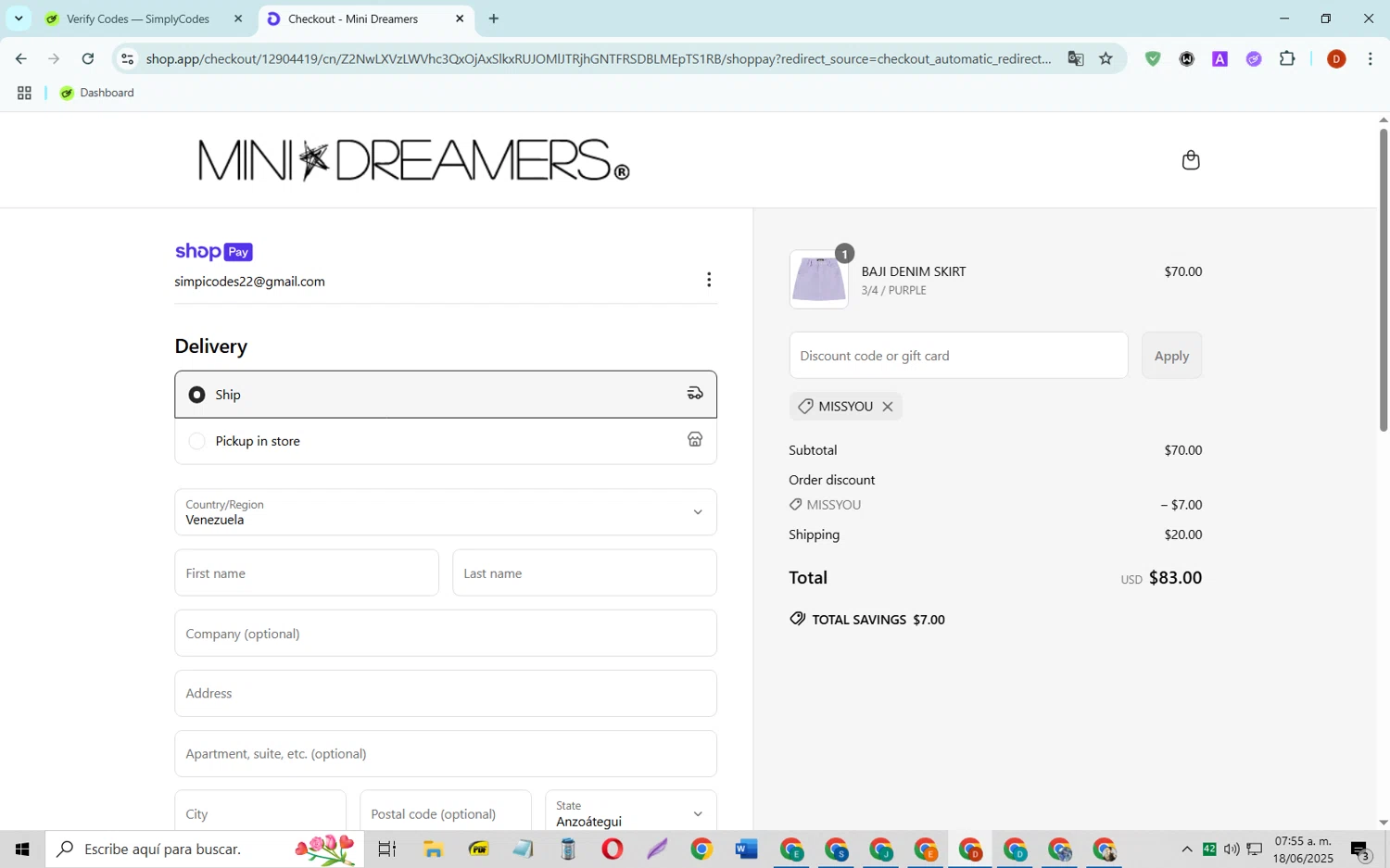This screenshot has height=868, width=1390.
Task: Open the Country/Region dropdown
Action: click(x=446, y=512)
